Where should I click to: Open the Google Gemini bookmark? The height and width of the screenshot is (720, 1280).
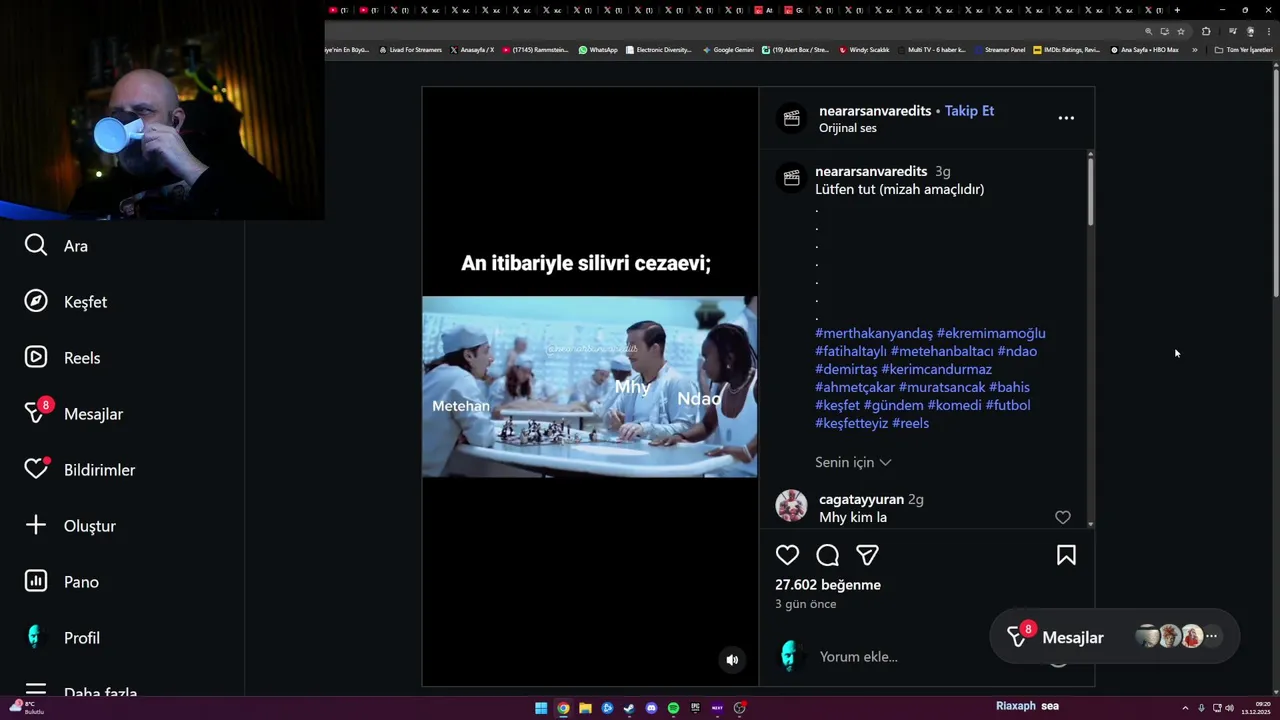pos(728,49)
